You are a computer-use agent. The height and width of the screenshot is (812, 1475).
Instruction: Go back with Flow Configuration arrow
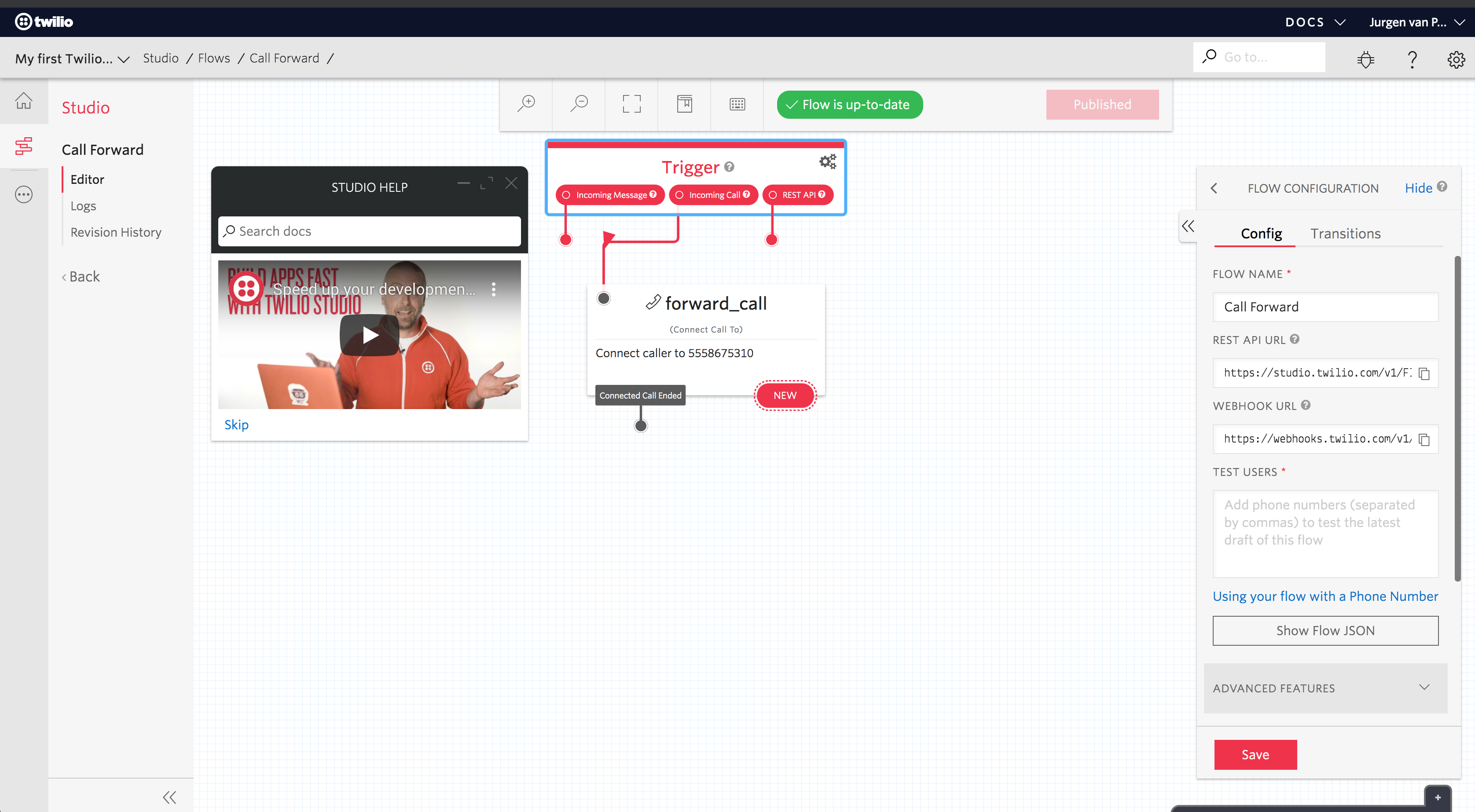coord(1214,188)
